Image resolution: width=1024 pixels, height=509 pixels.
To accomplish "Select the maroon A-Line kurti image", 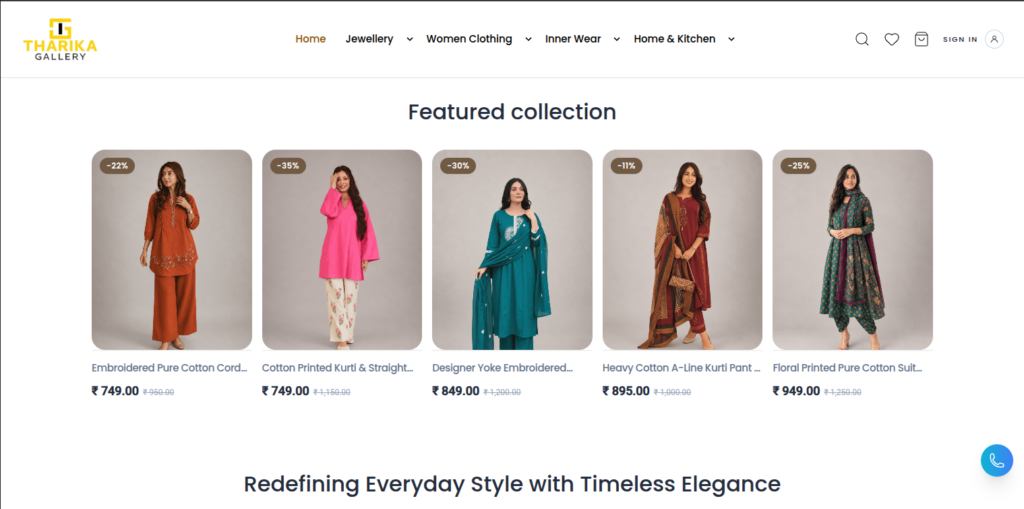I will tap(682, 250).
